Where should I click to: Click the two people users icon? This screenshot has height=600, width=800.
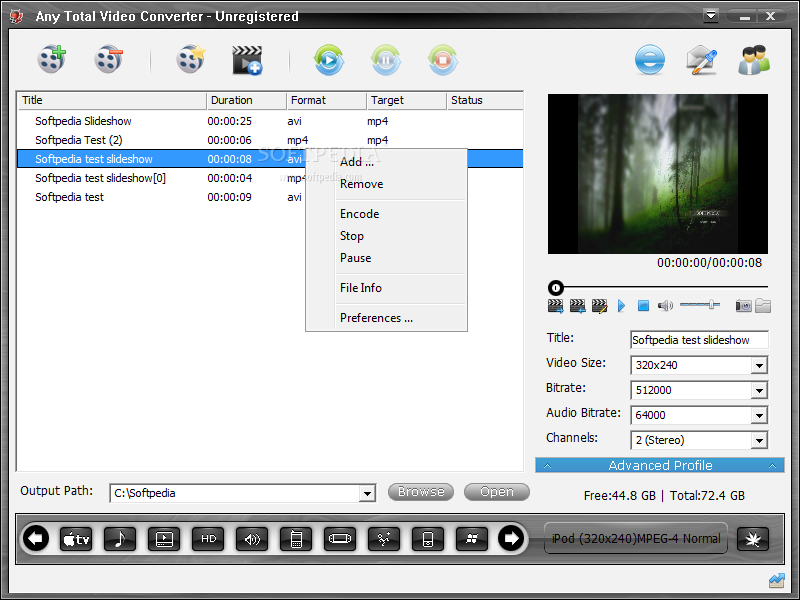pyautogui.click(x=754, y=60)
